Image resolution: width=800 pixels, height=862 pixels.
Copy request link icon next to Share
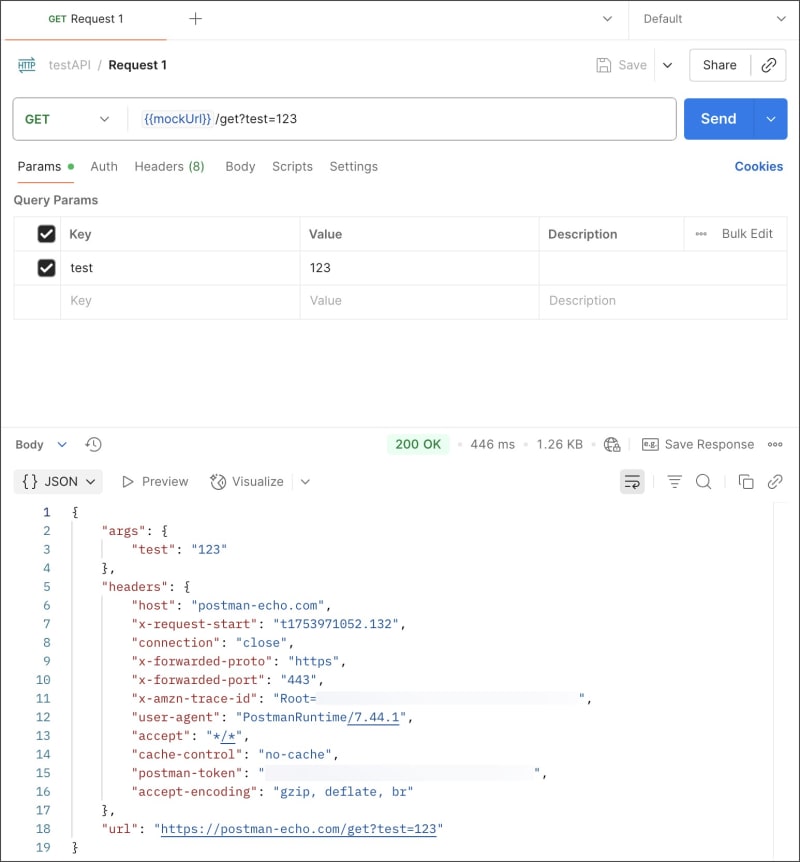click(769, 65)
